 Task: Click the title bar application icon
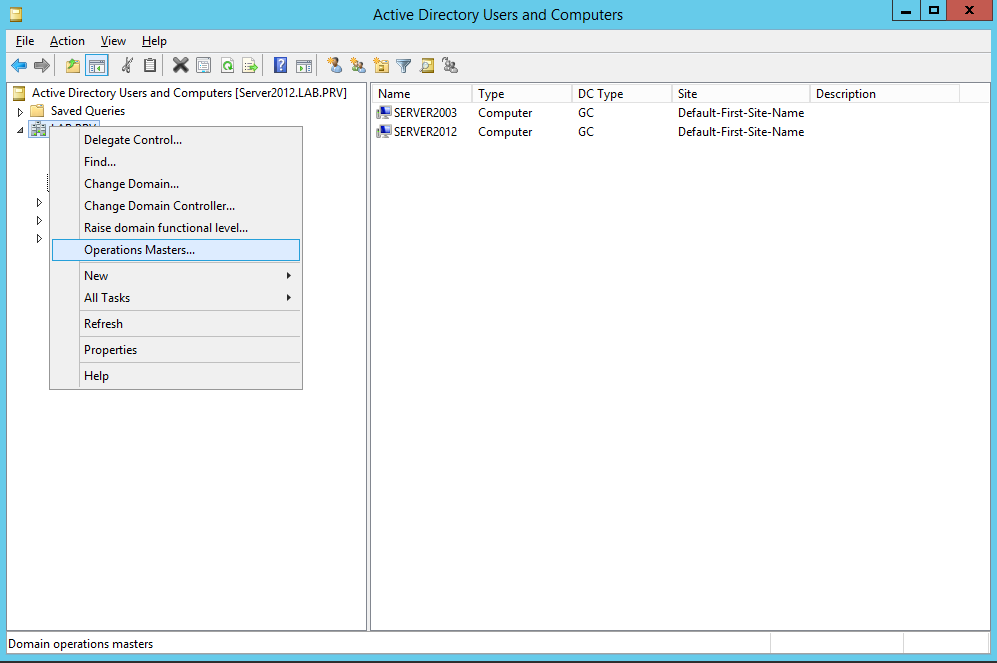pyautogui.click(x=16, y=14)
